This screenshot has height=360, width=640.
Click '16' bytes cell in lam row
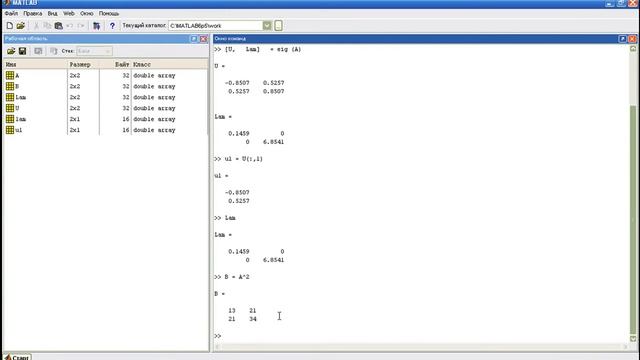point(125,119)
